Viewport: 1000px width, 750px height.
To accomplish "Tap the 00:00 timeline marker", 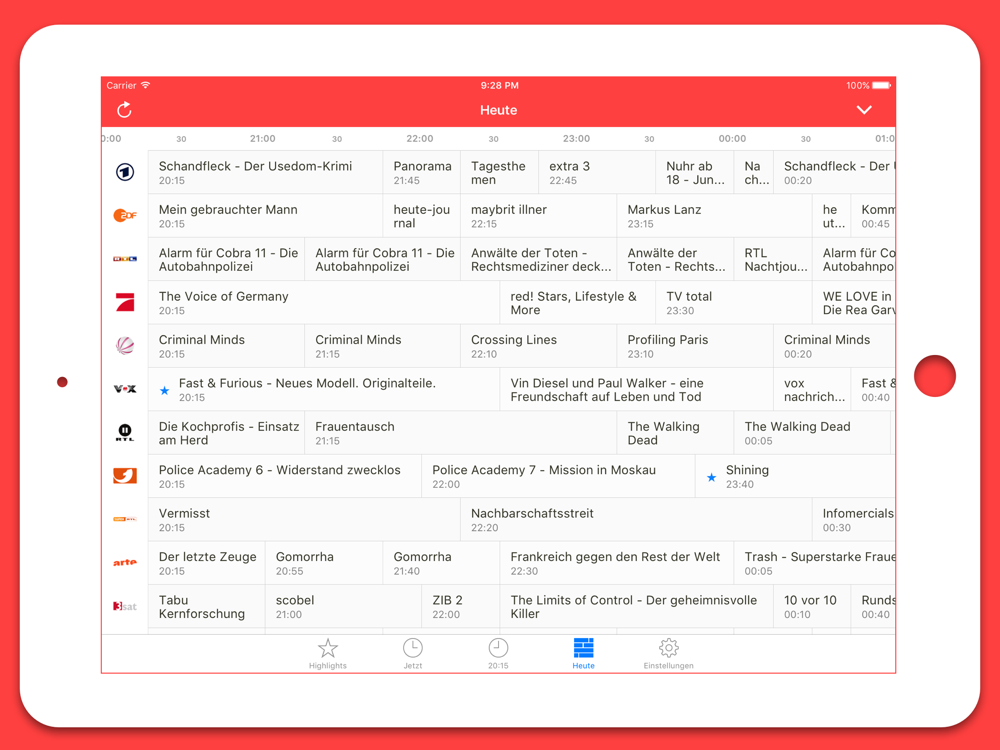I will (732, 138).
